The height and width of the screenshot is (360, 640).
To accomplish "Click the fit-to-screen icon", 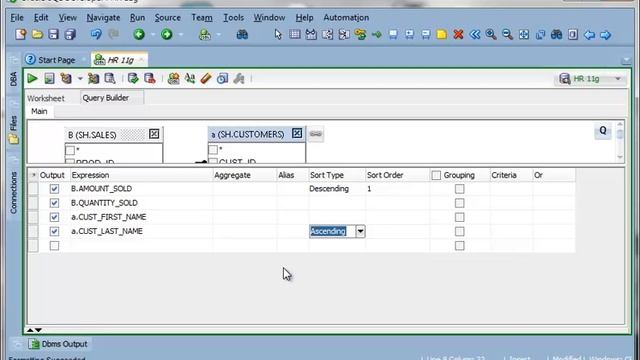I will (524, 34).
